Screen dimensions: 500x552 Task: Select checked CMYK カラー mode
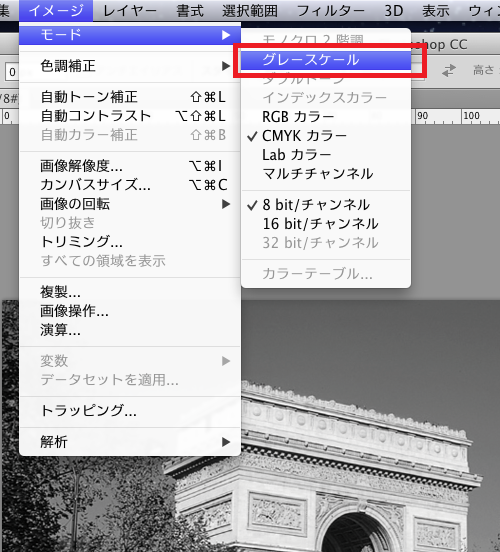[326, 136]
